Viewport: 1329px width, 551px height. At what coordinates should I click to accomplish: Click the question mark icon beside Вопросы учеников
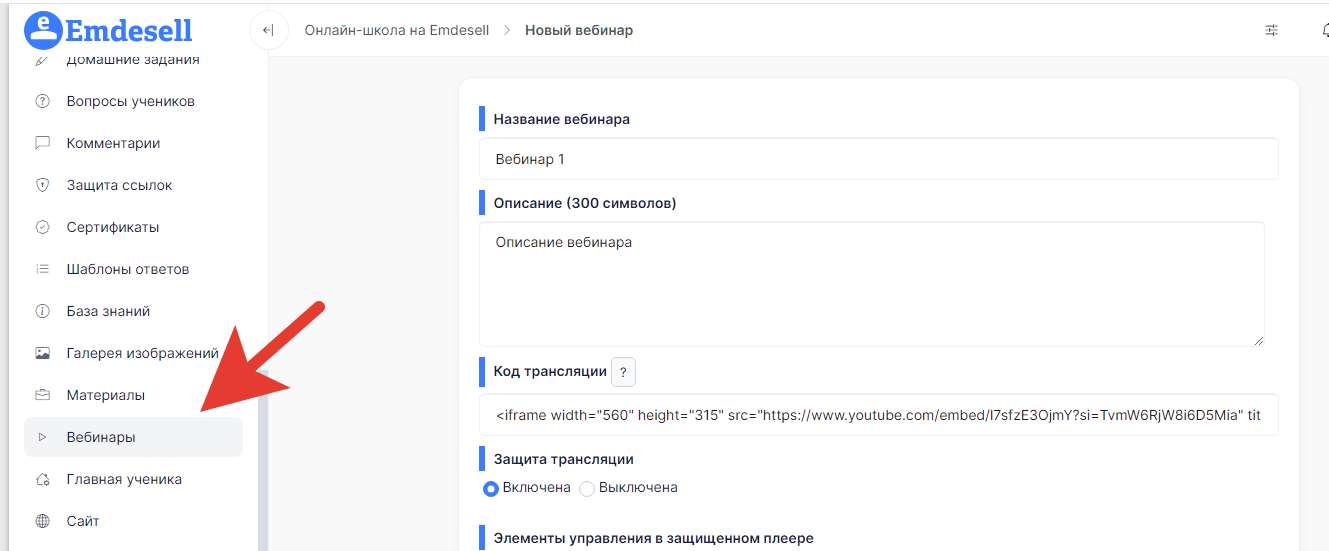point(42,101)
